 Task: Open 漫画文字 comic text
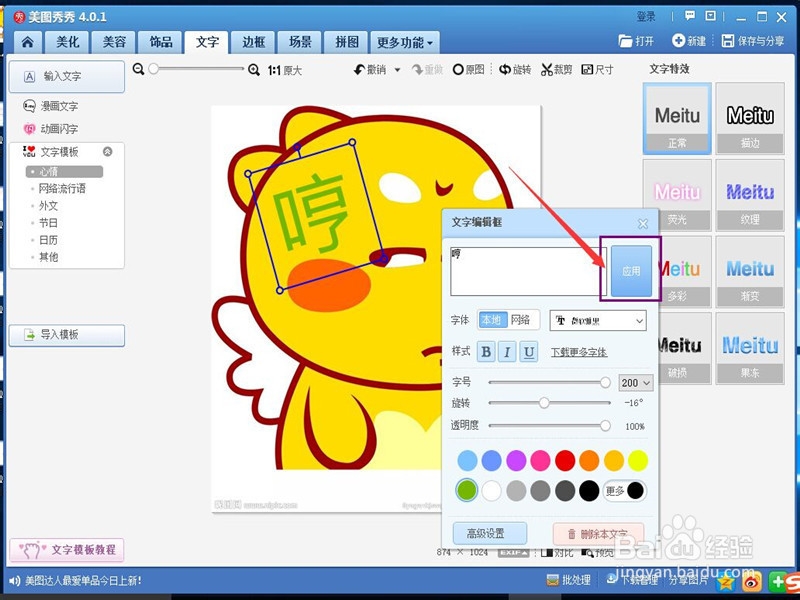[x=51, y=106]
